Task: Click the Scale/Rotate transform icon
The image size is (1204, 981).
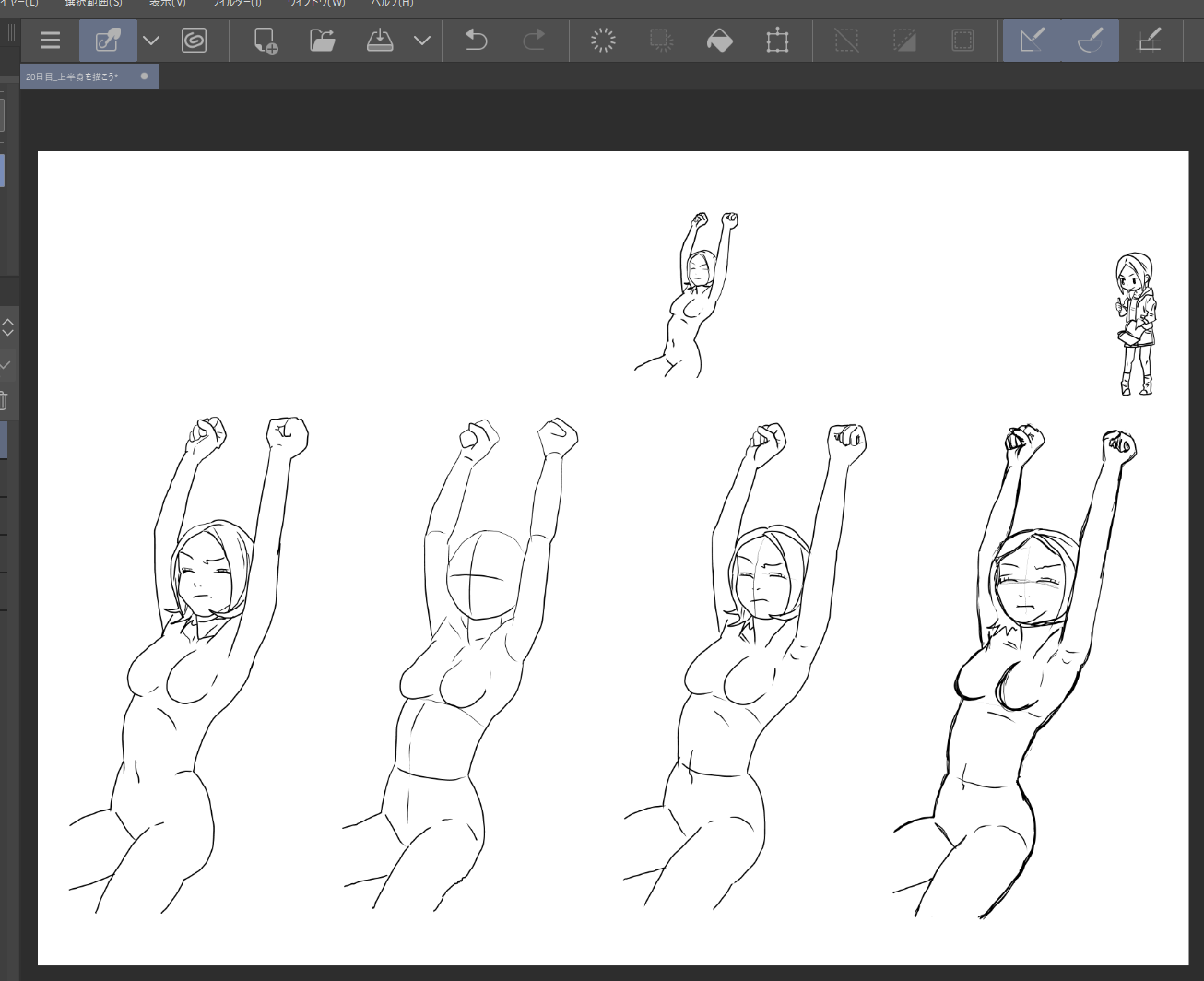Action: pos(777,41)
